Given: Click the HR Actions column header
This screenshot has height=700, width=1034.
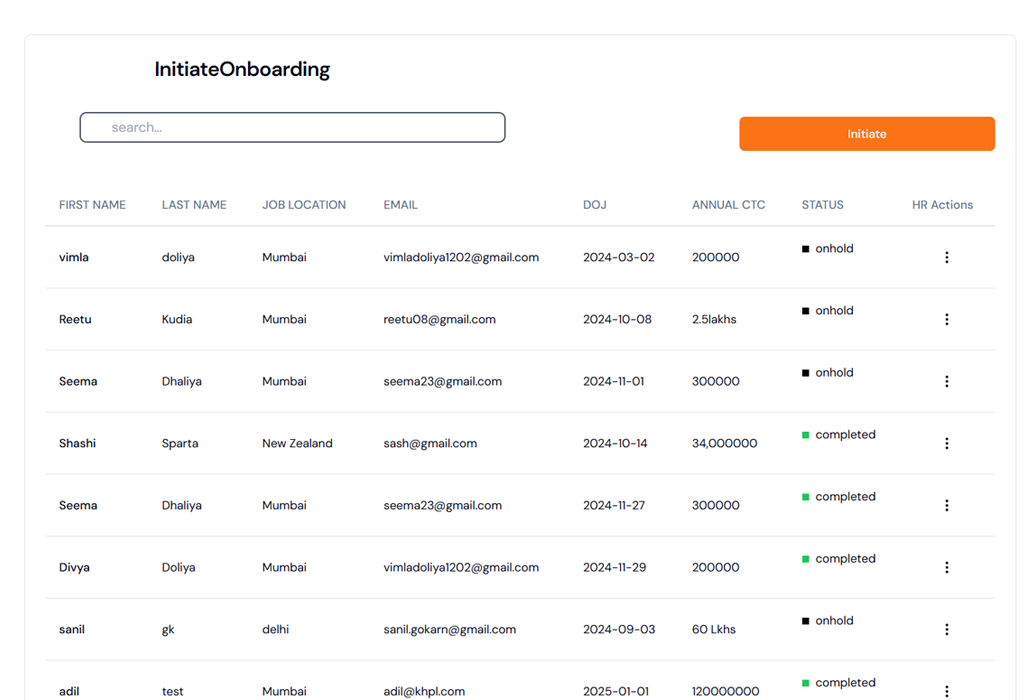Looking at the screenshot, I should click(942, 205).
